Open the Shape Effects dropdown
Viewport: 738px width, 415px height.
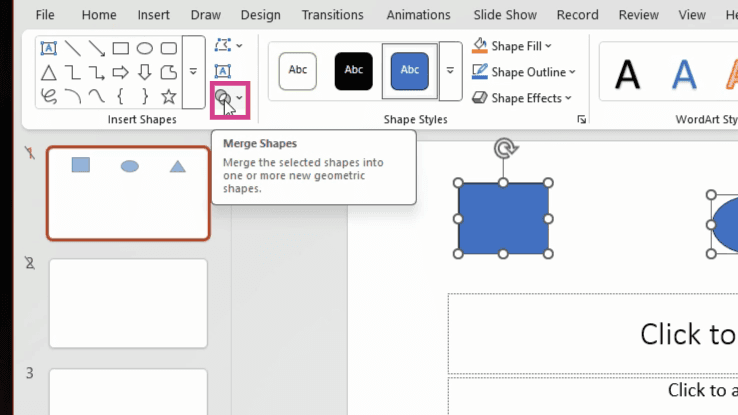521,98
